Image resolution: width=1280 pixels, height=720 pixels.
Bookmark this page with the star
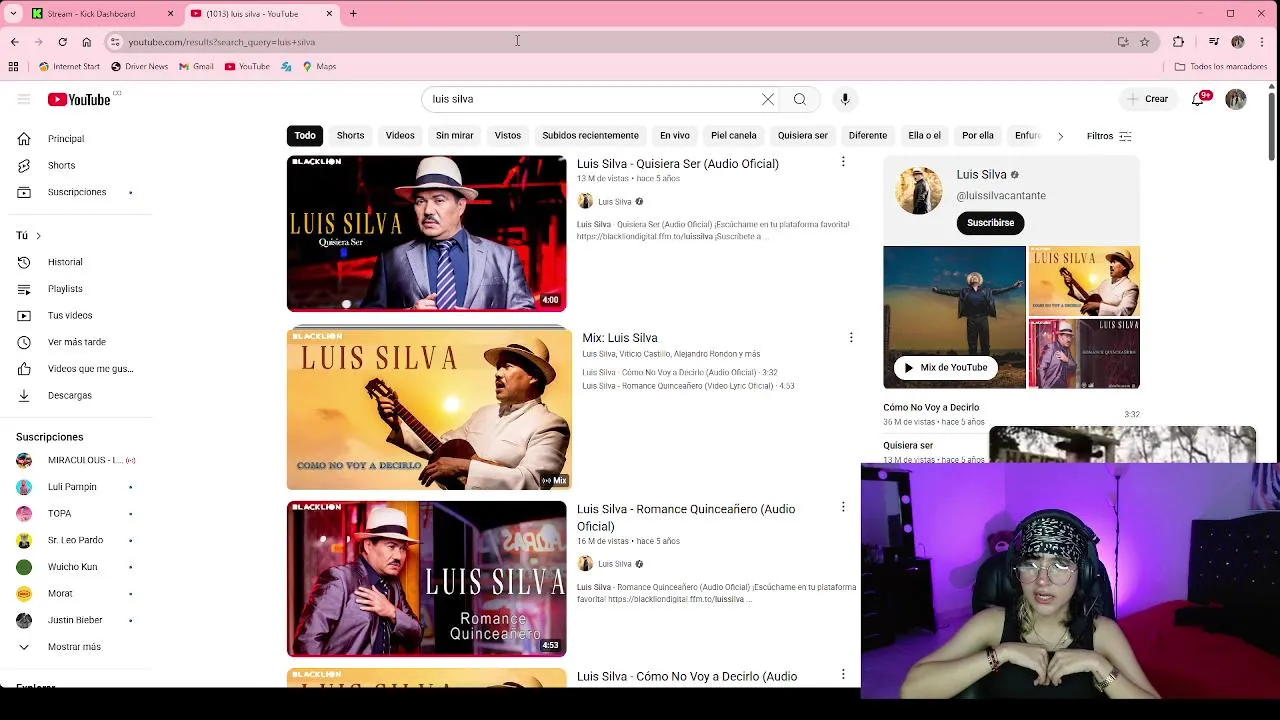(1145, 42)
